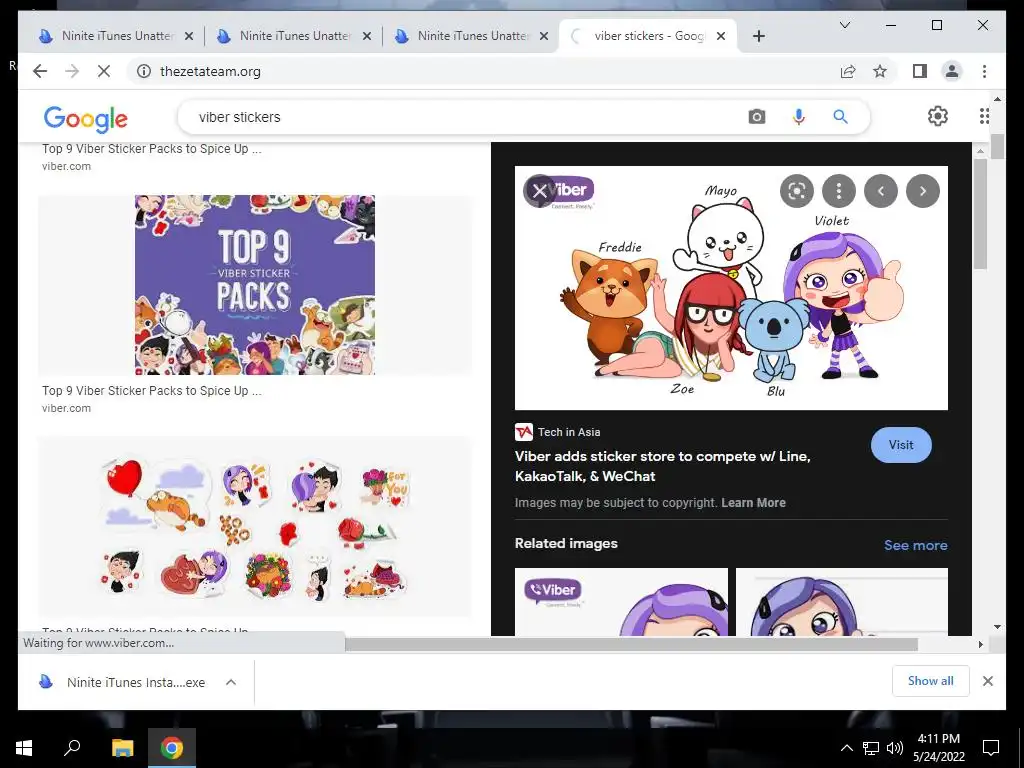
Task: Show all downloads
Action: click(x=931, y=681)
